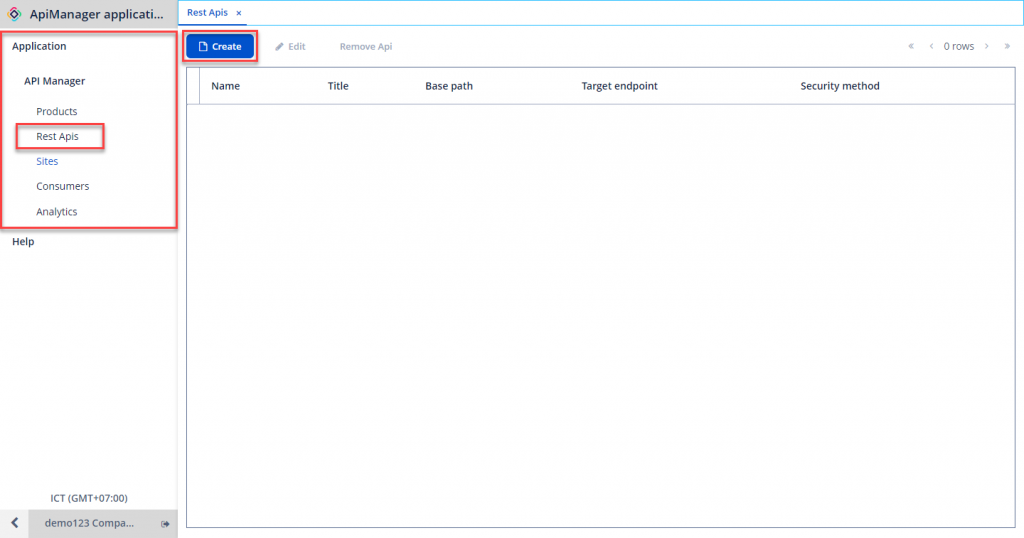1024x538 pixels.
Task: Click Remove Api in the toolbar
Action: [365, 47]
